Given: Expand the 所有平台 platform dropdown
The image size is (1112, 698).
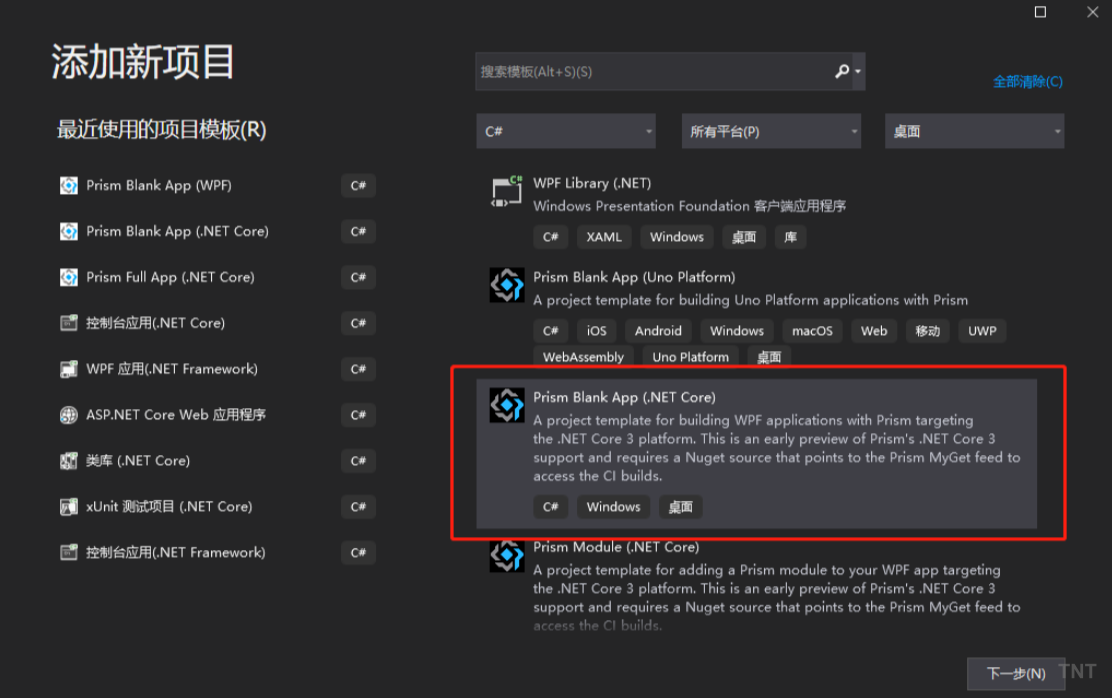Looking at the screenshot, I should 773,131.
